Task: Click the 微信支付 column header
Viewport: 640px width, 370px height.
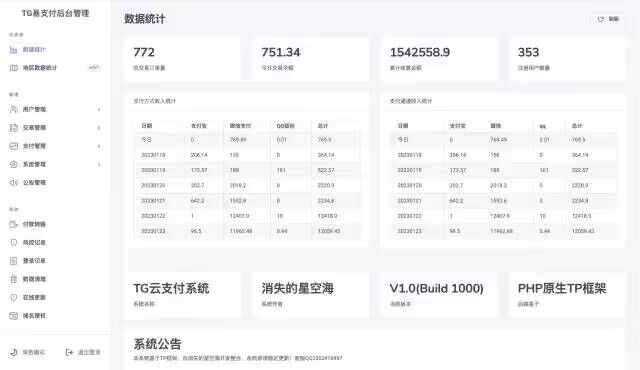Action: [x=240, y=126]
